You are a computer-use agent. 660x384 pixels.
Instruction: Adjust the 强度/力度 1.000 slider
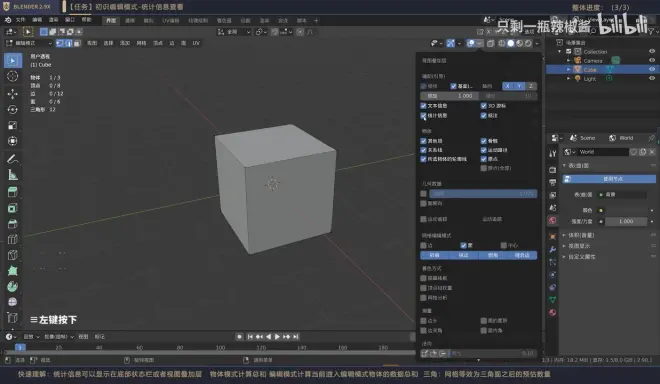(626, 221)
